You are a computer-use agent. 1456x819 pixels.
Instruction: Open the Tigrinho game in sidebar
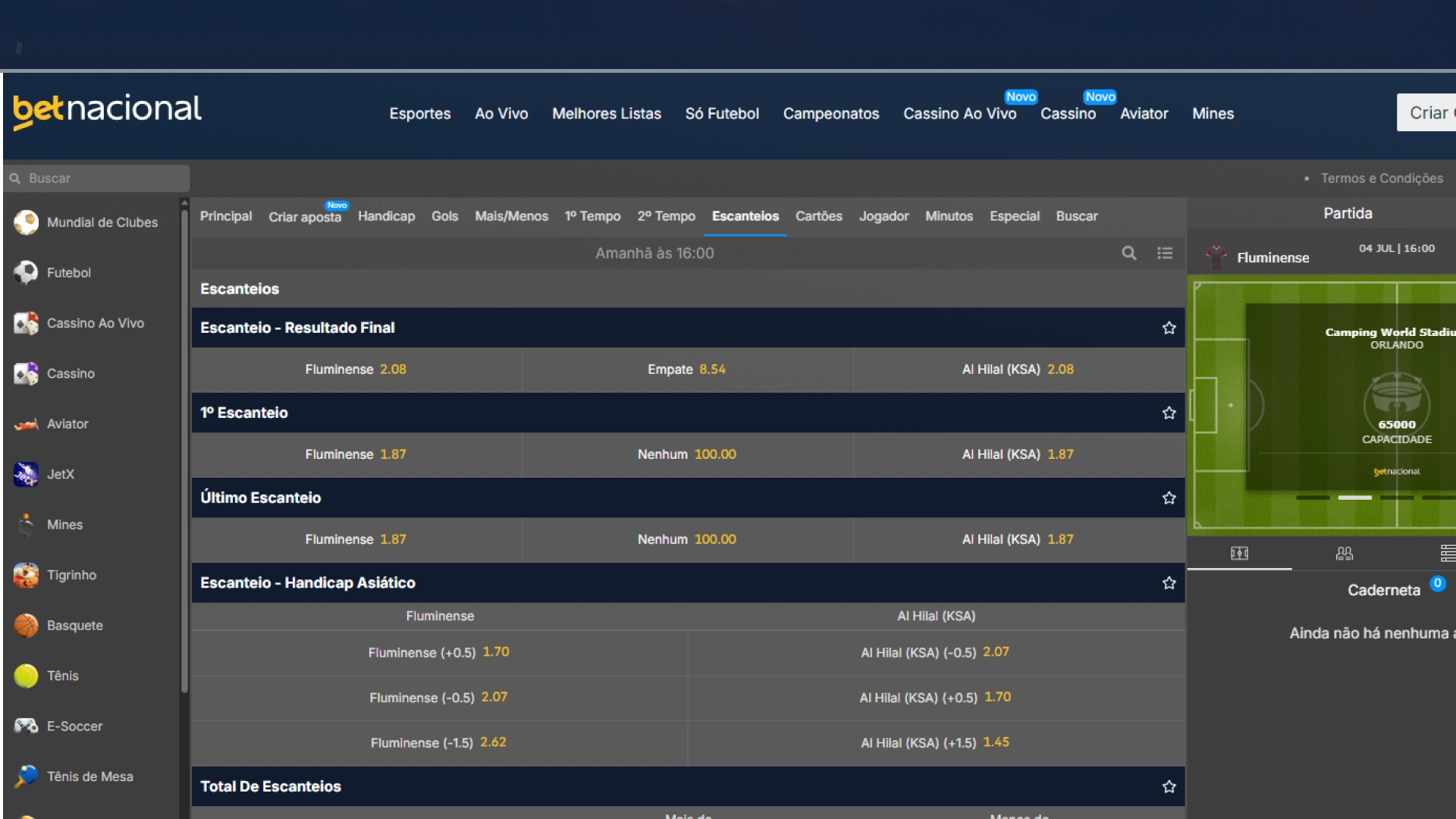pyautogui.click(x=71, y=575)
